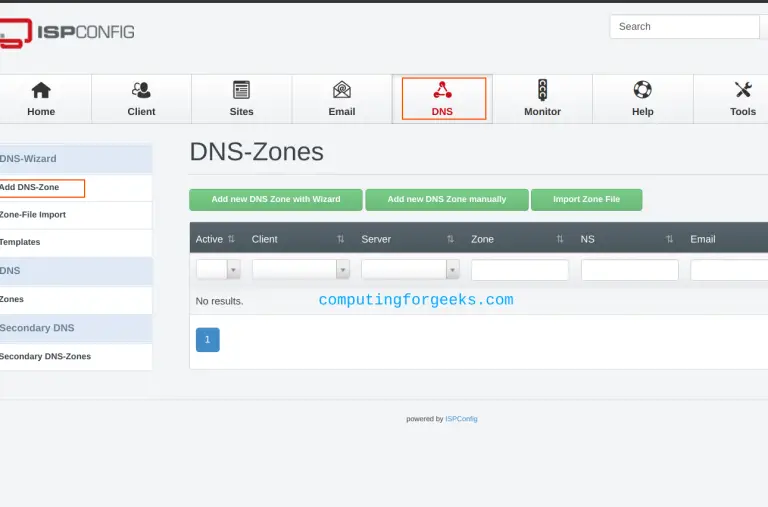The width and height of the screenshot is (768, 507).
Task: Open the Email envelope icon
Action: pos(342,90)
